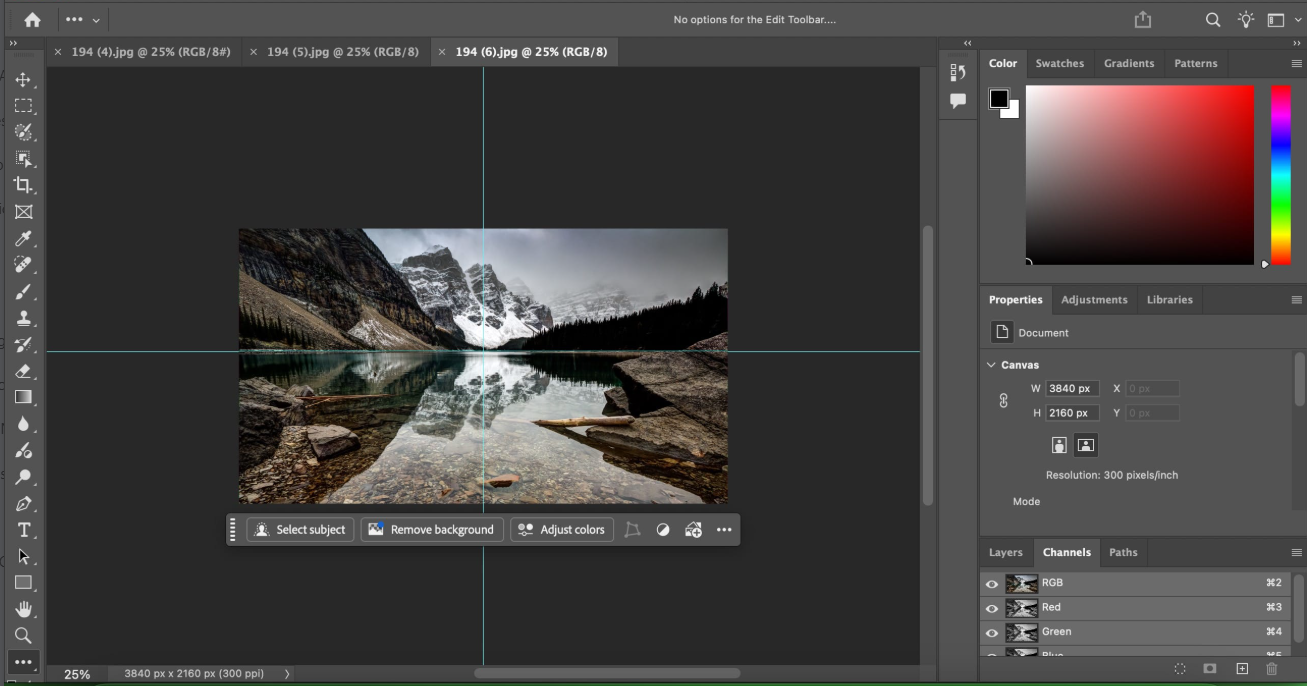Open the Color panel flyout menu
Image resolution: width=1307 pixels, height=686 pixels.
tap(1296, 63)
